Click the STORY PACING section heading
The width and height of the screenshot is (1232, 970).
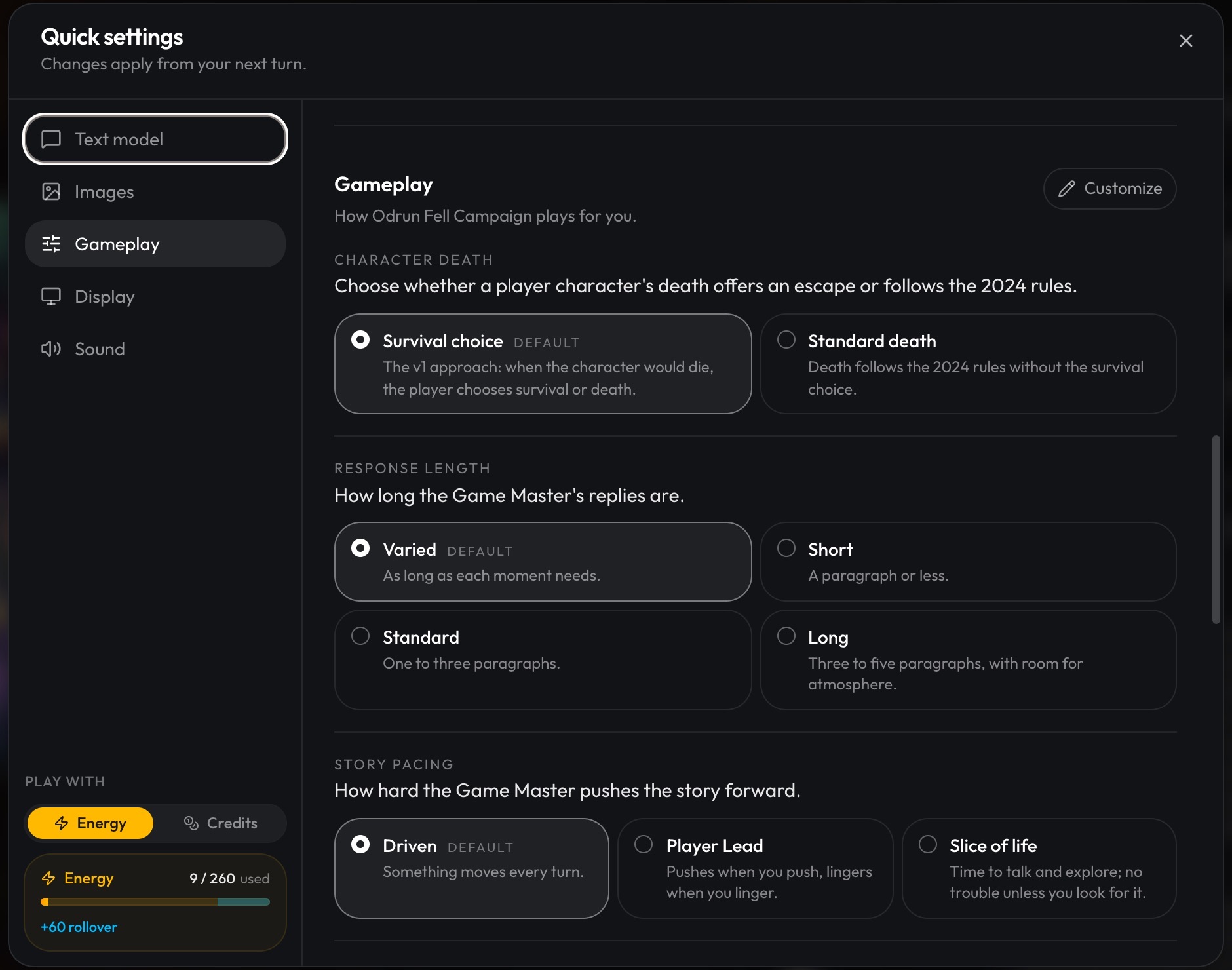pos(394,765)
